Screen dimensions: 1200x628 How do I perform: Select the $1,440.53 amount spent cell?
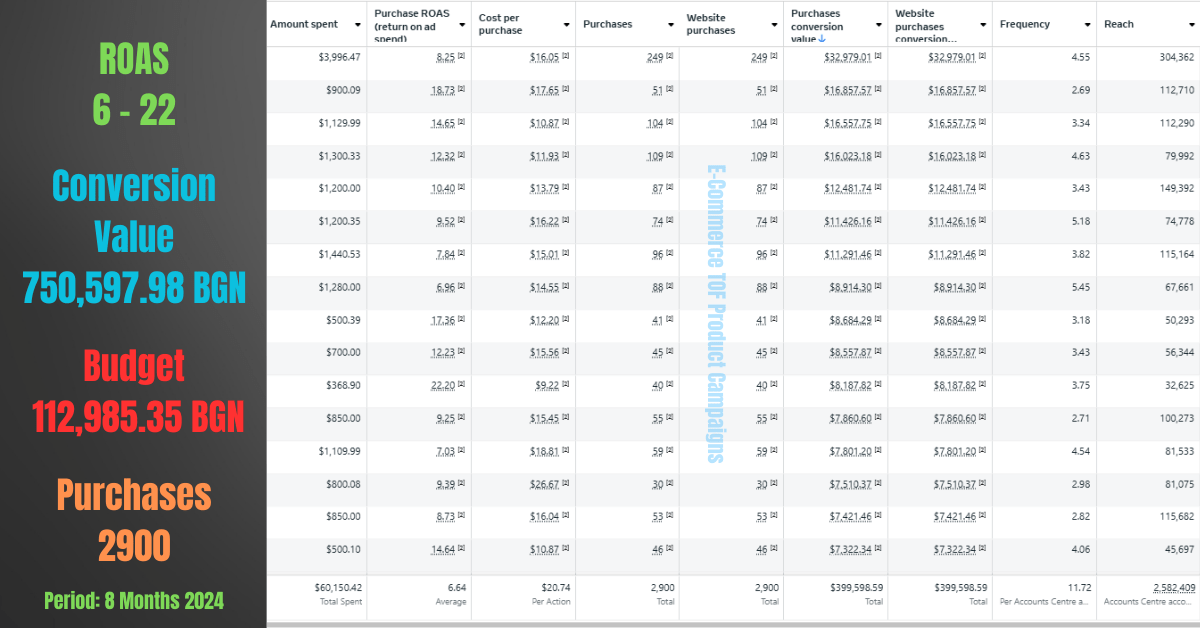[340, 254]
